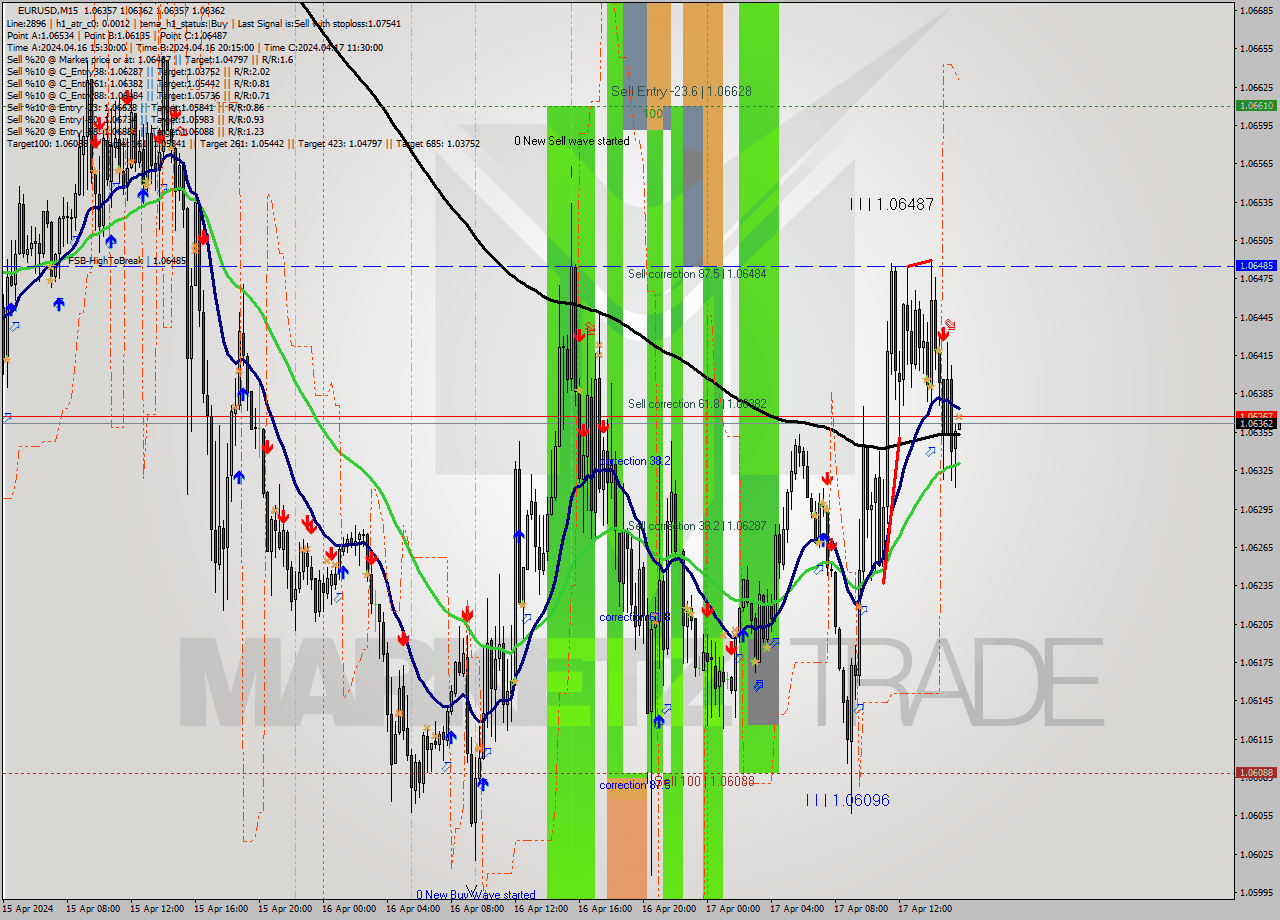Click the '15 Apr 2024' time axis label
This screenshot has height=920, width=1280.
tap(28, 909)
